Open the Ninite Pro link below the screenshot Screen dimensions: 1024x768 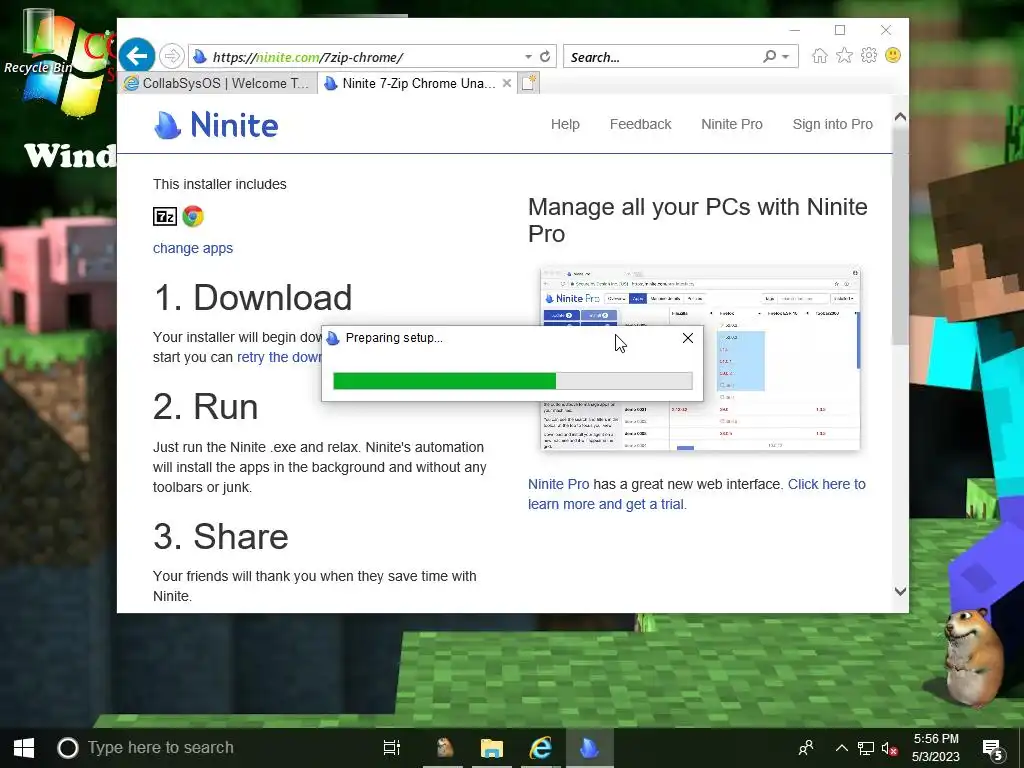coord(558,484)
